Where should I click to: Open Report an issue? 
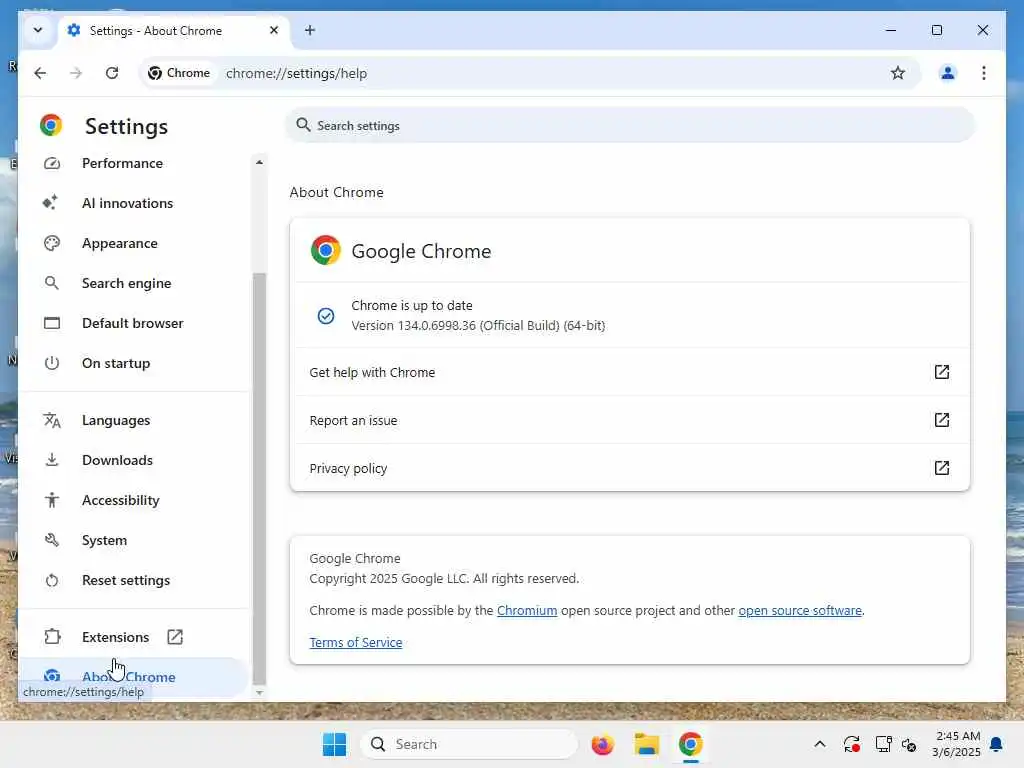pos(629,420)
